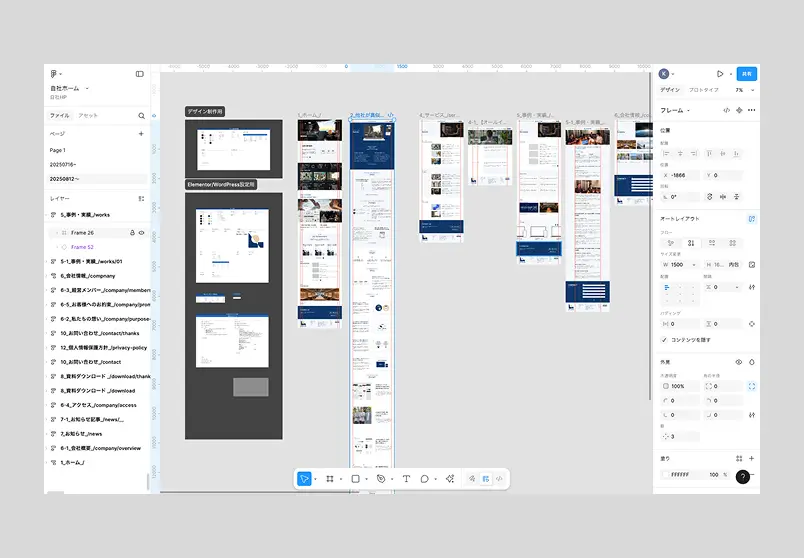Select the Move tool in the bottom toolbar
This screenshot has width=804, height=558.
click(304, 479)
